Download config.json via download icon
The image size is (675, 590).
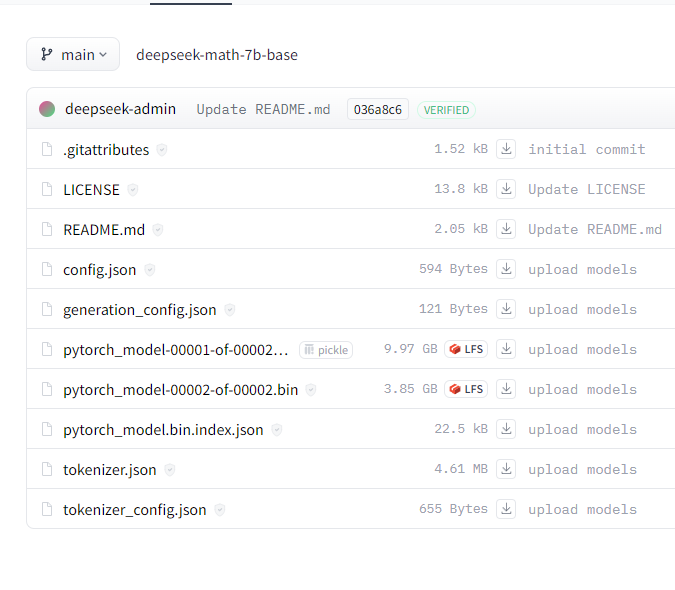(x=506, y=269)
